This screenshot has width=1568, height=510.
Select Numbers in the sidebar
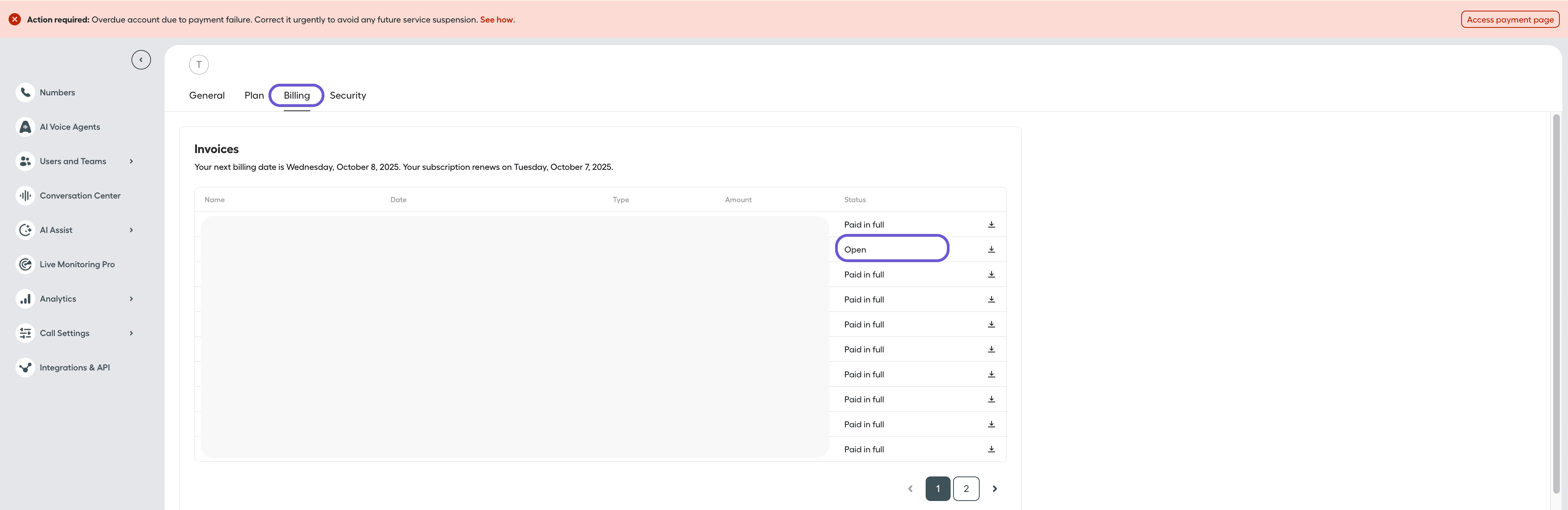[57, 92]
